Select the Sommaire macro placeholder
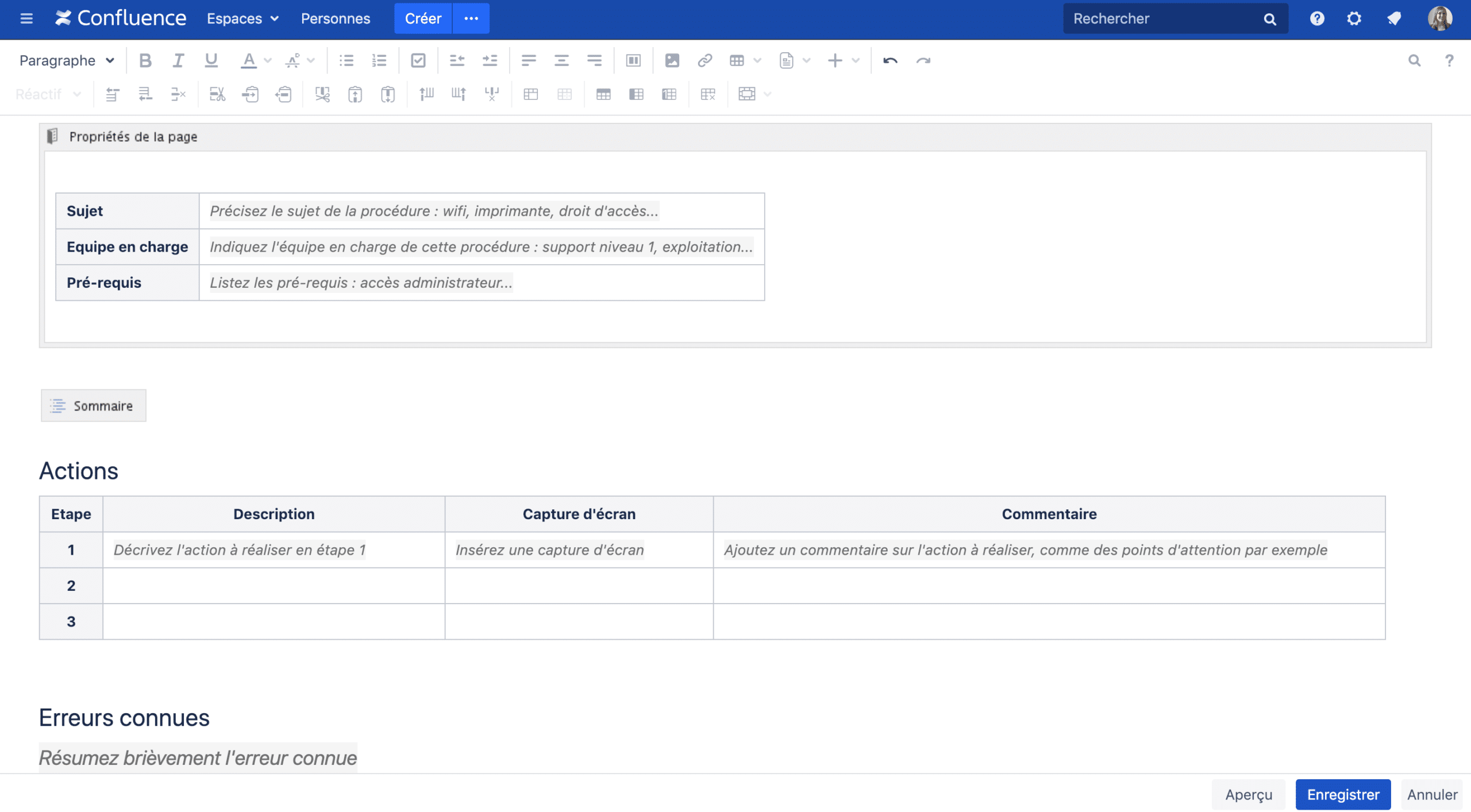The image size is (1471, 812). (93, 405)
